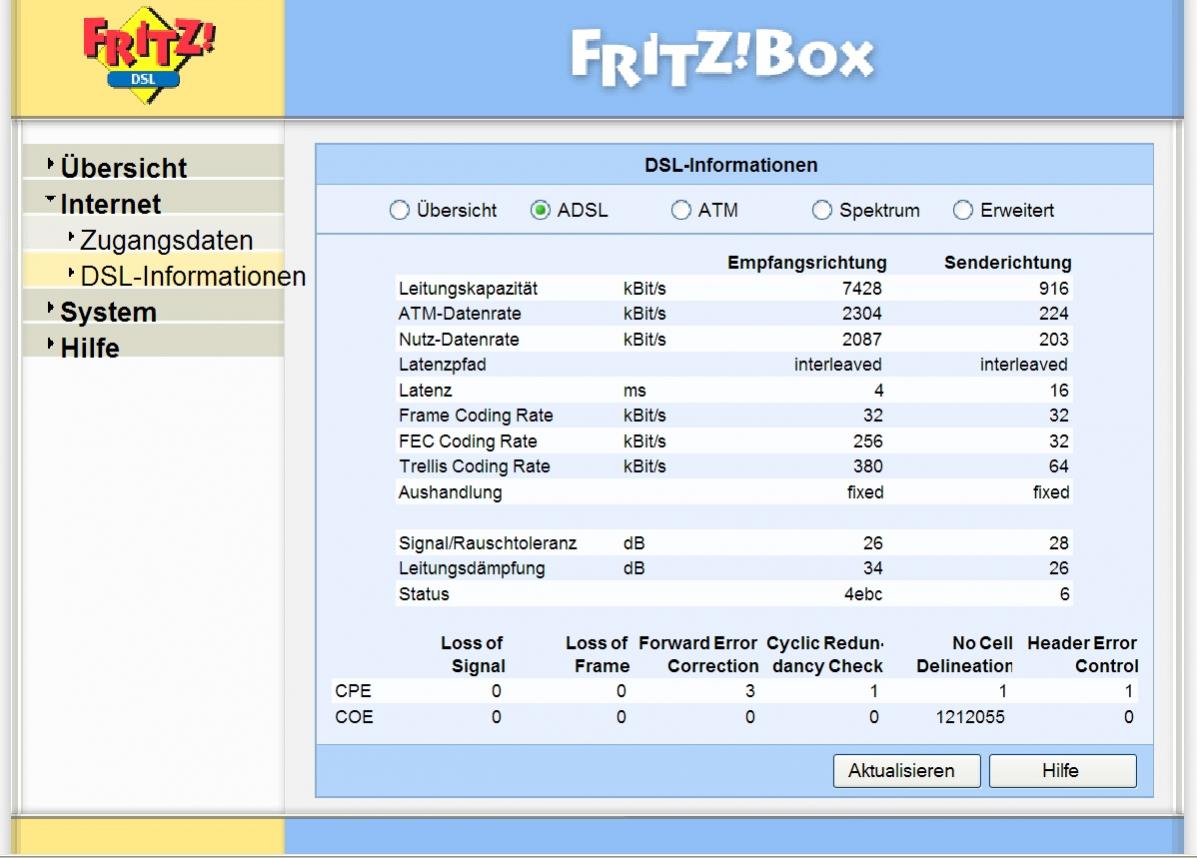Open Übersicht in the sidebar
This screenshot has height=858, width=1197.
(x=124, y=167)
